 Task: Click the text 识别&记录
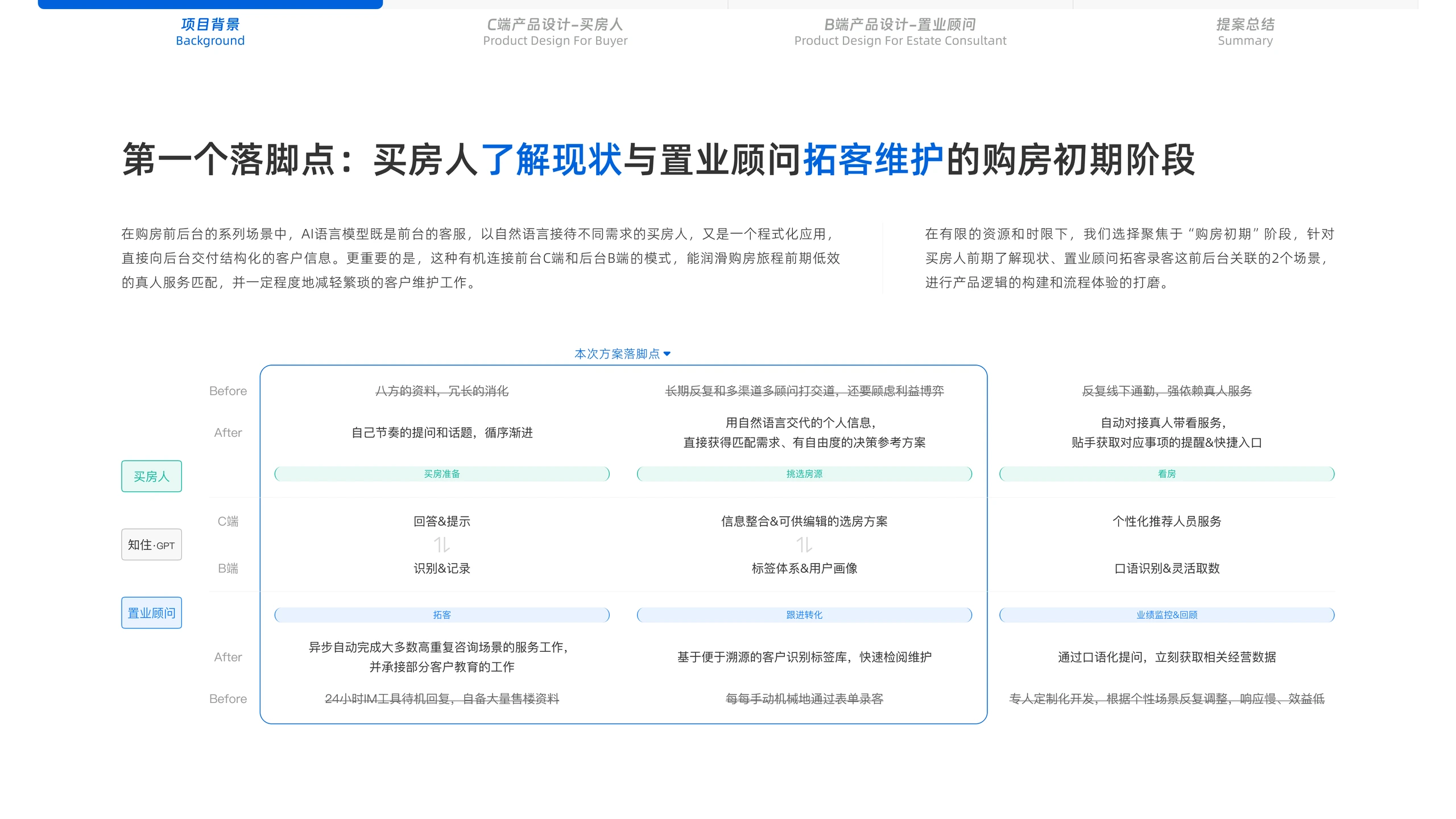tap(442, 568)
